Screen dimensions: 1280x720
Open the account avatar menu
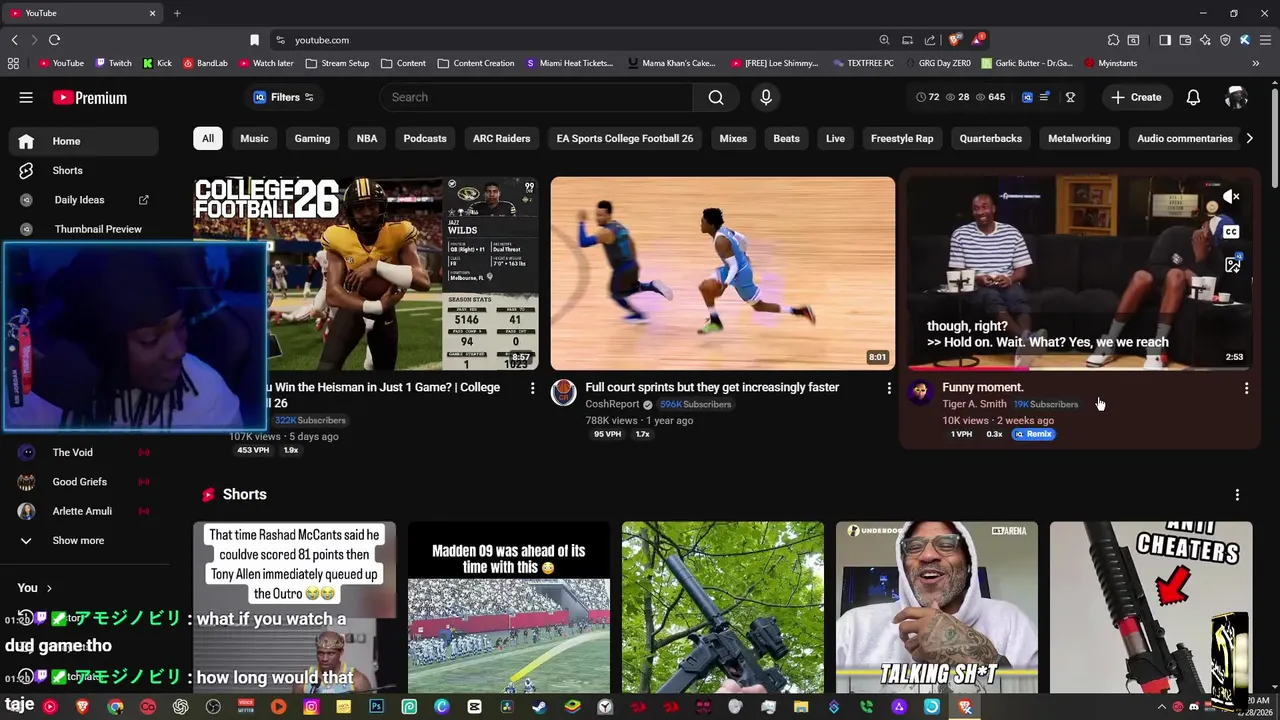pos(1237,97)
